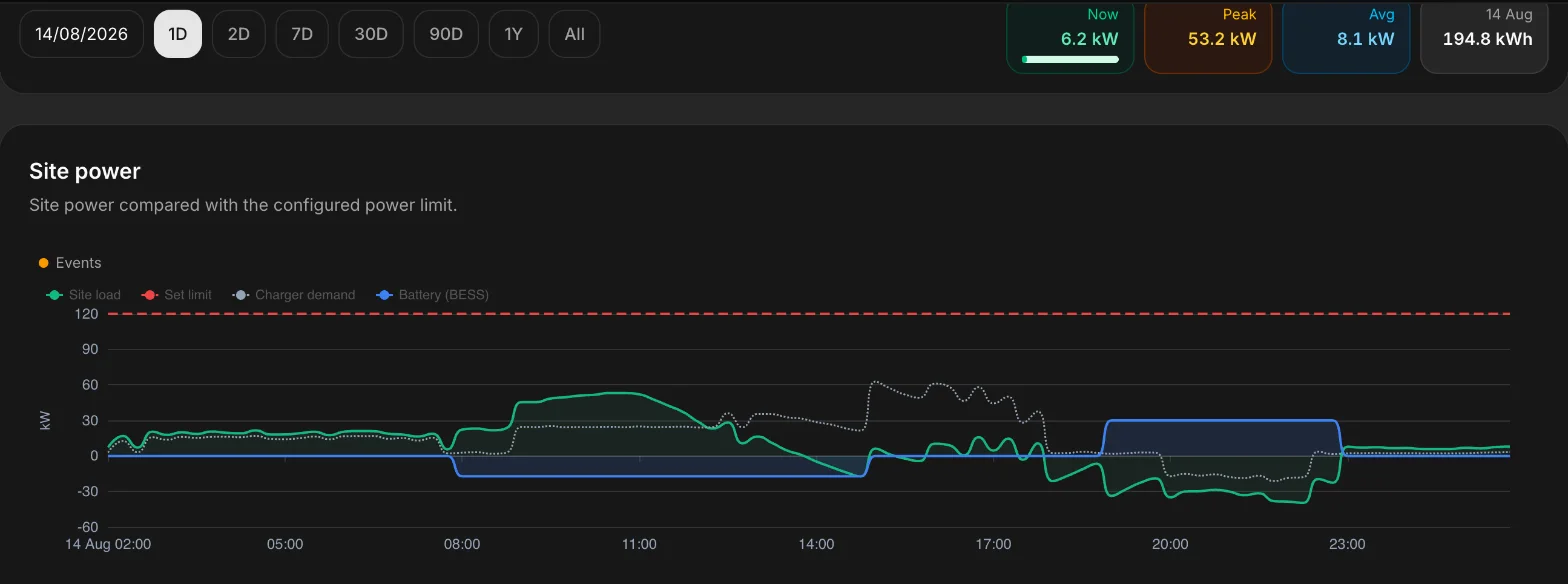The height and width of the screenshot is (584, 1568).
Task: Click the 14 Aug 02:00 axis label
Action: coord(108,545)
